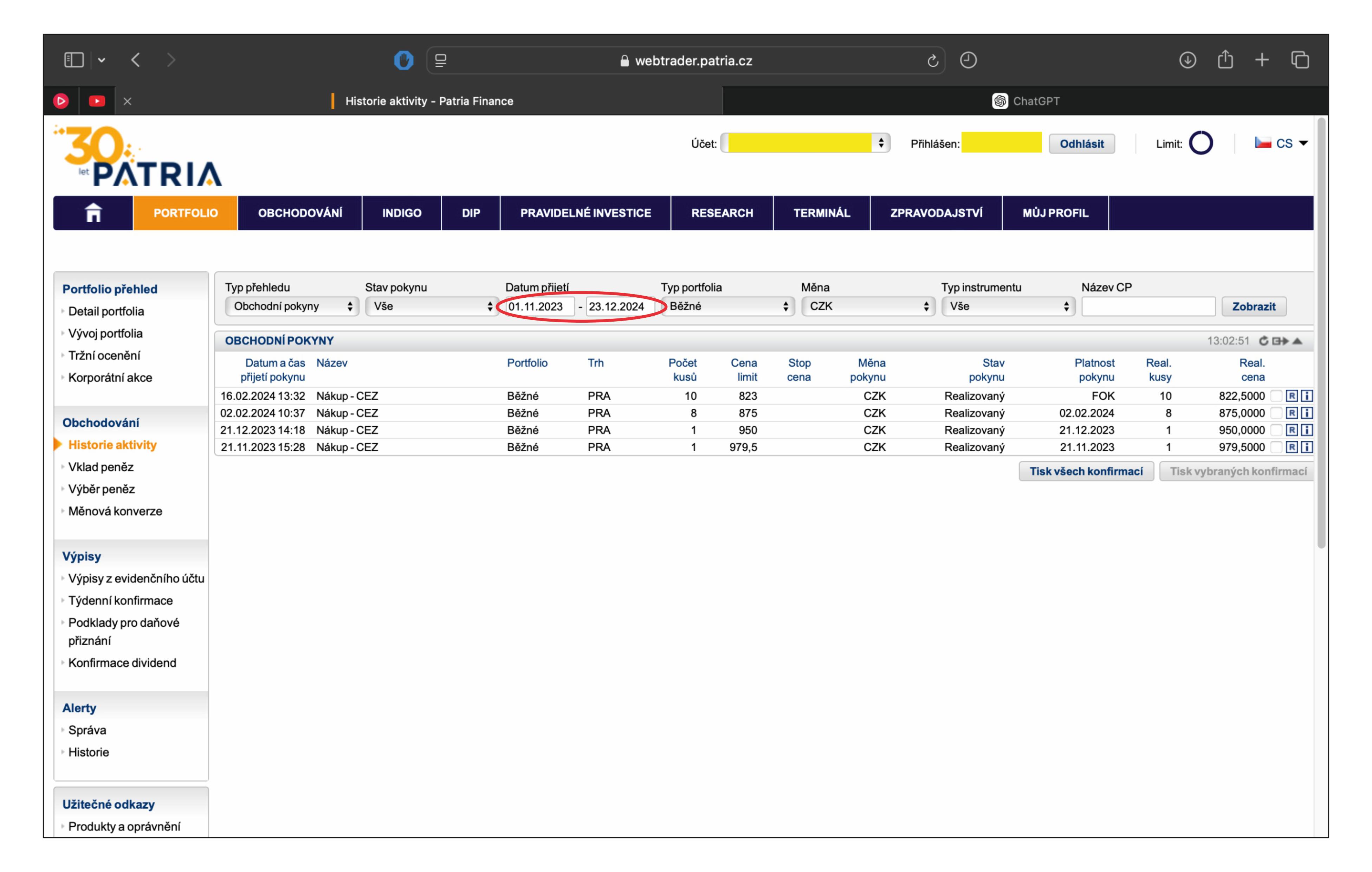This screenshot has width=1372, height=872.
Task: Click info icon for 02.02.2024 order
Action: (1307, 413)
